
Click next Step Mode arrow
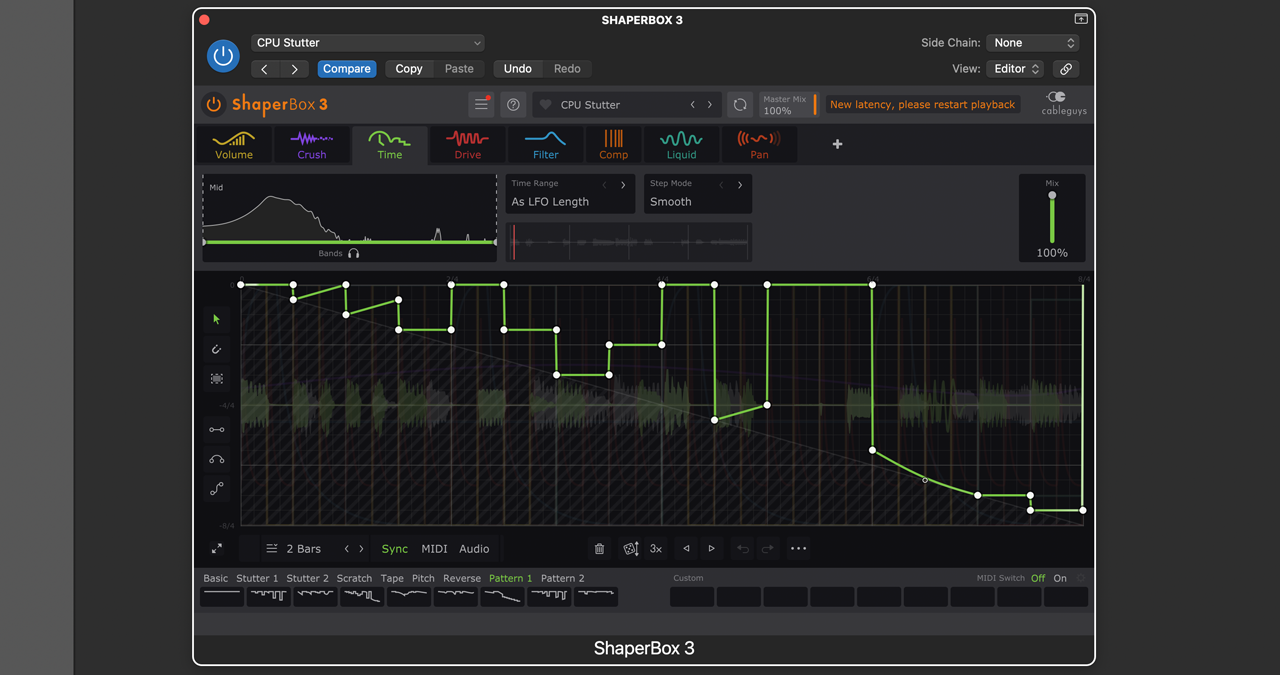pos(740,185)
